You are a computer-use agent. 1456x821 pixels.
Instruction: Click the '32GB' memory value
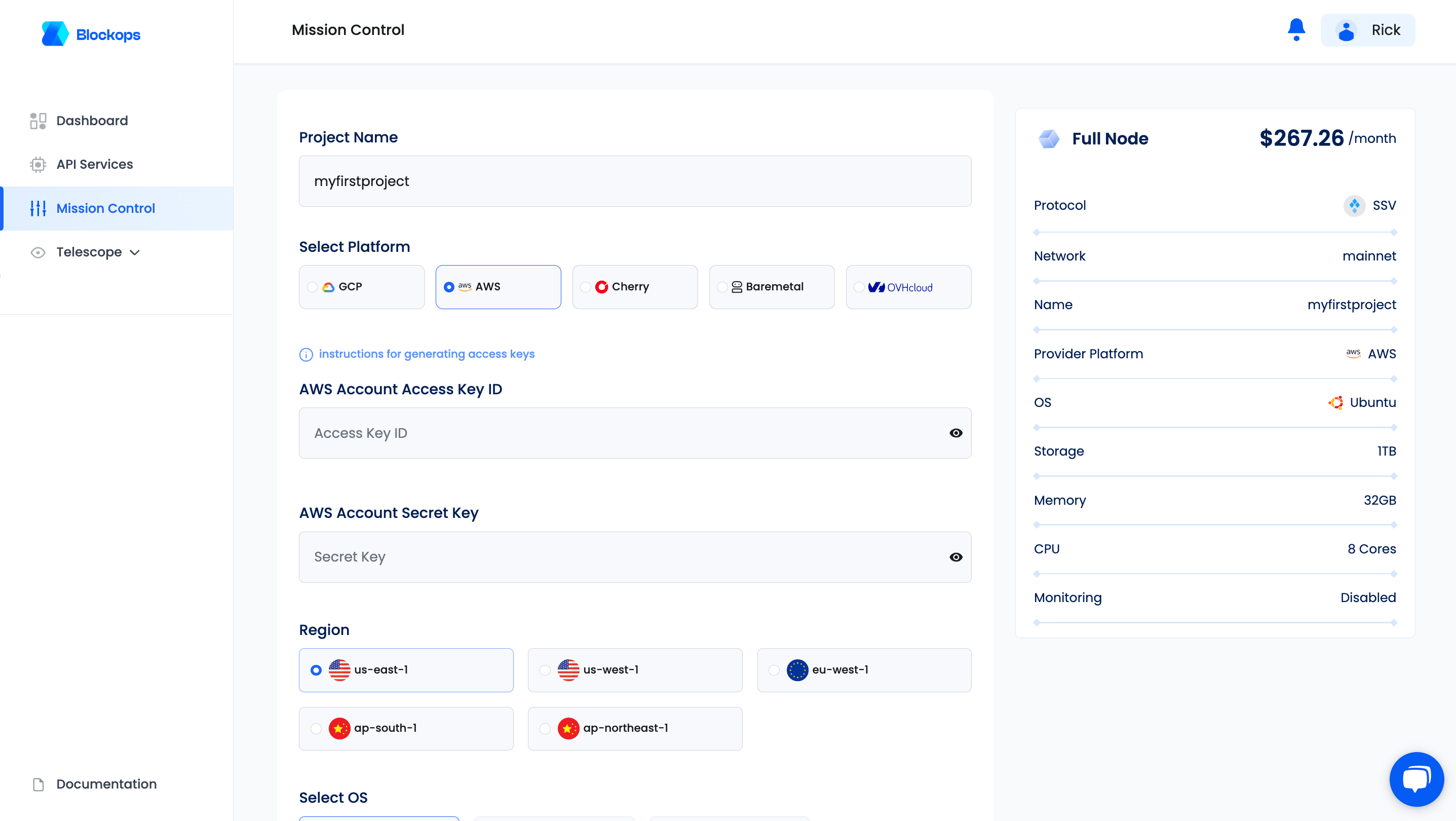1380,500
